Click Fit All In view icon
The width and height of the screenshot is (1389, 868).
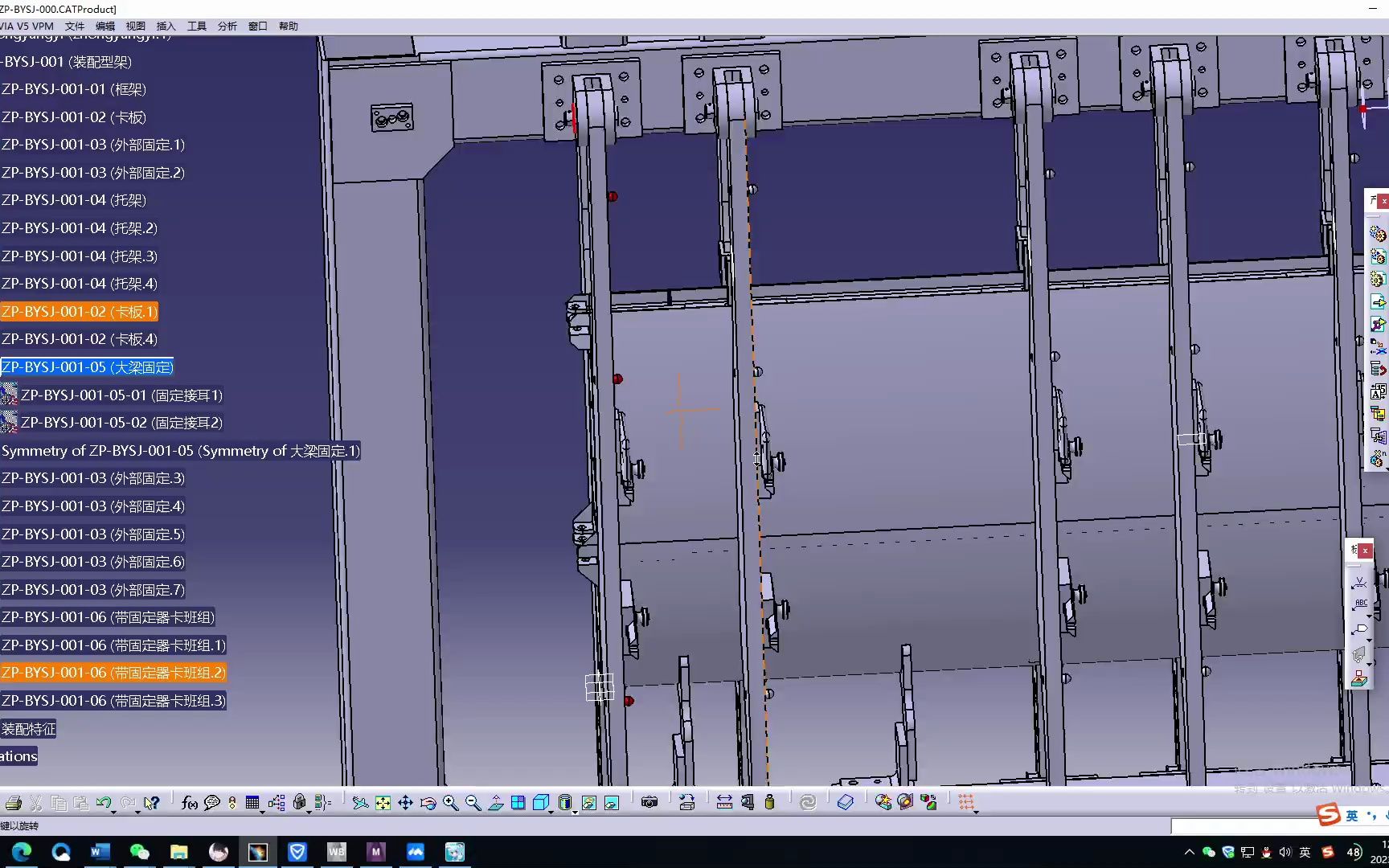[383, 802]
